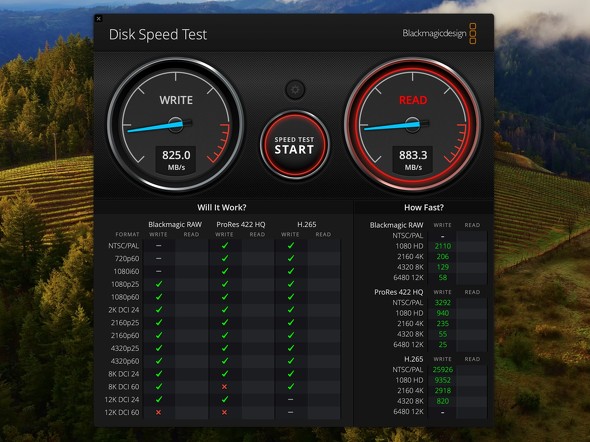Select Blackmagic RAW 6480 12K value 58
This screenshot has height=442, width=590.
[x=442, y=278]
